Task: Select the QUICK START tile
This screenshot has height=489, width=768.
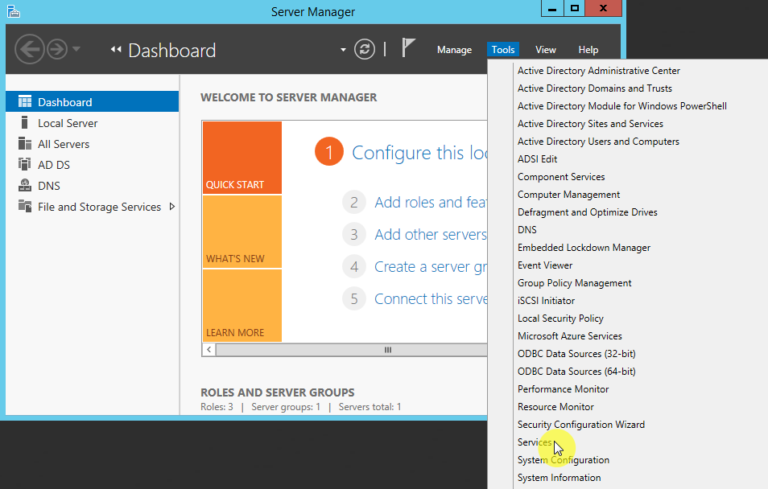Action: pyautogui.click(x=242, y=157)
